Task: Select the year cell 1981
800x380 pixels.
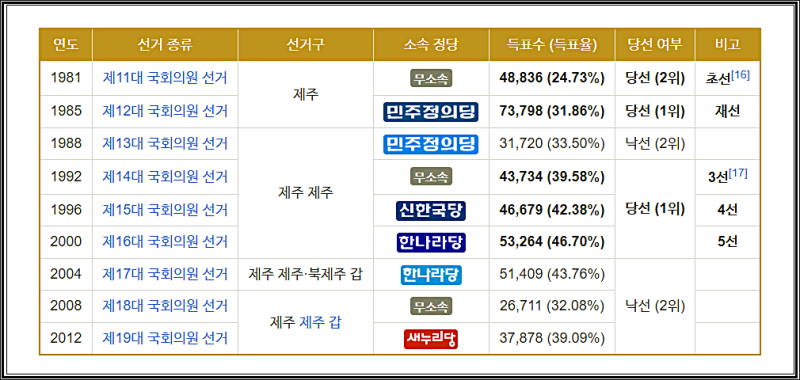Action: (x=66, y=78)
